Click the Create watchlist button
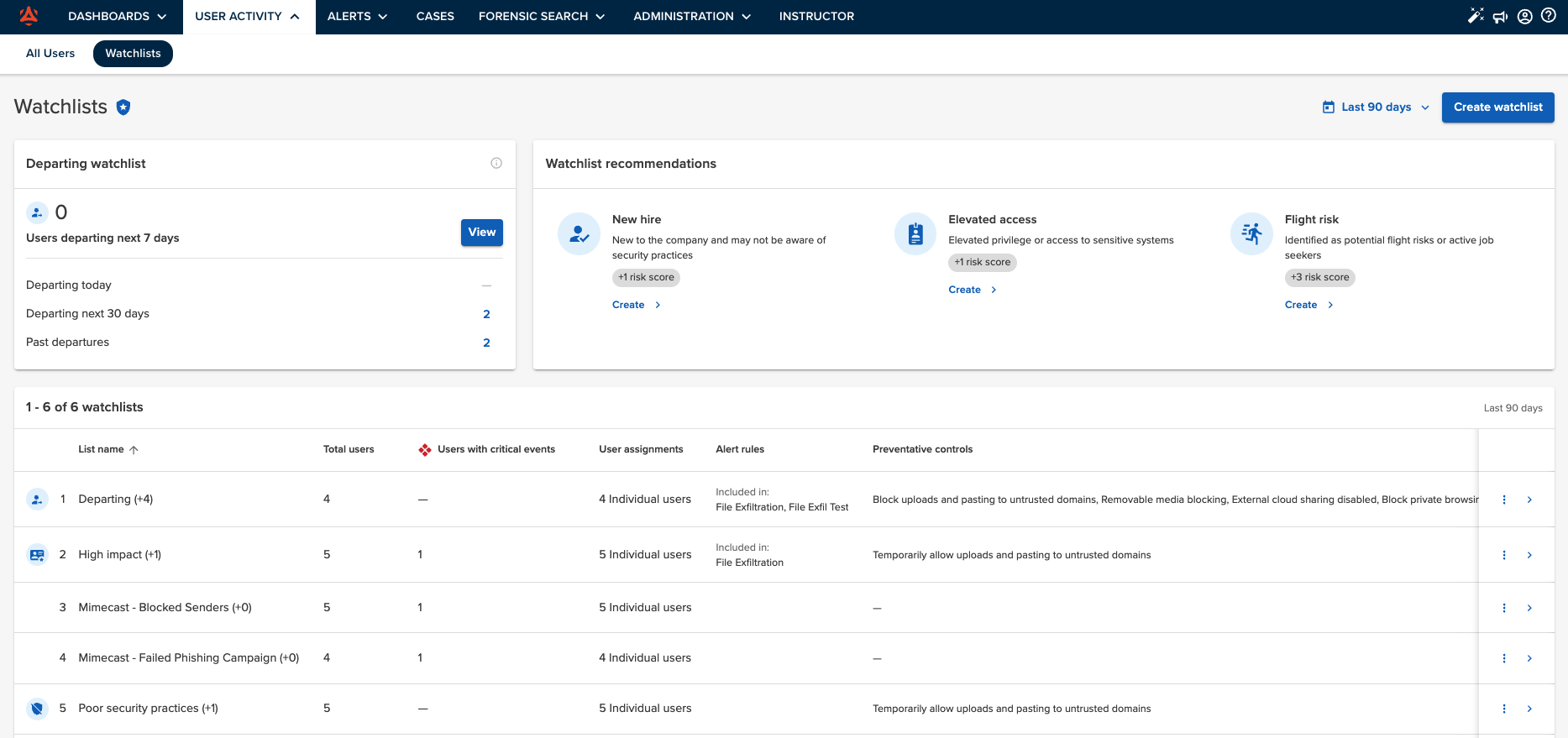The height and width of the screenshot is (738, 1568). click(1497, 107)
